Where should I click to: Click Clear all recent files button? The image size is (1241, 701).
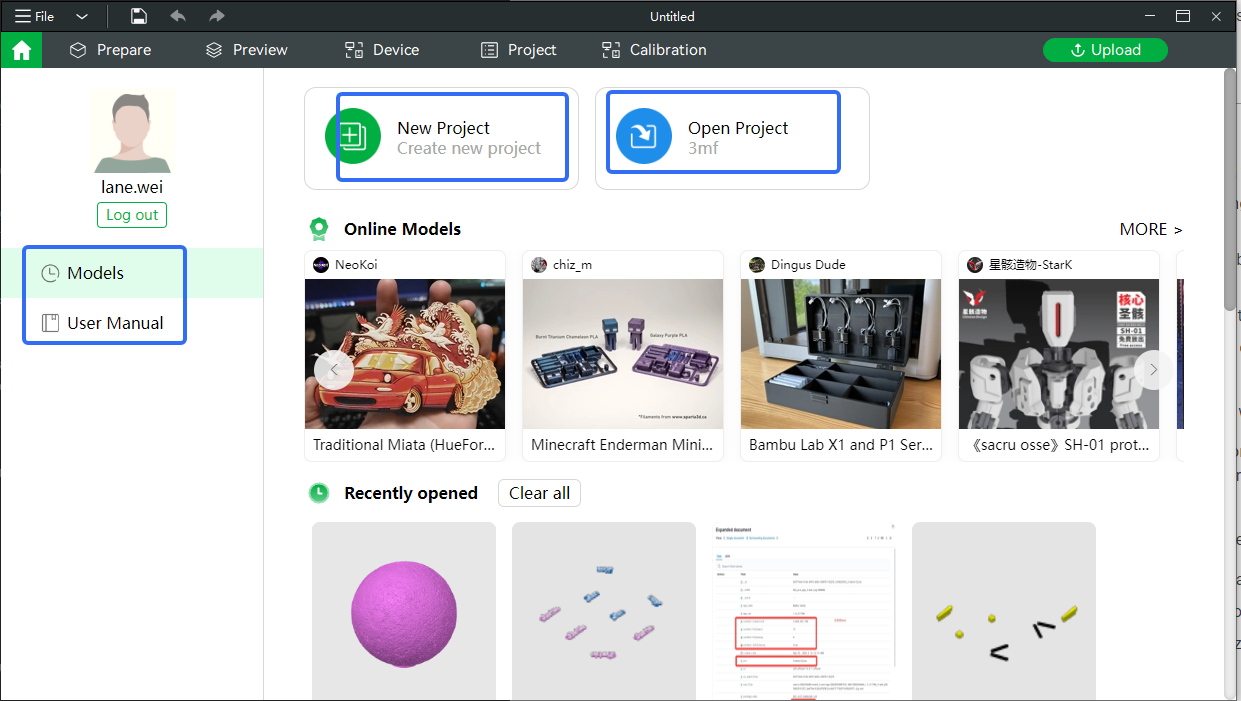click(x=539, y=493)
